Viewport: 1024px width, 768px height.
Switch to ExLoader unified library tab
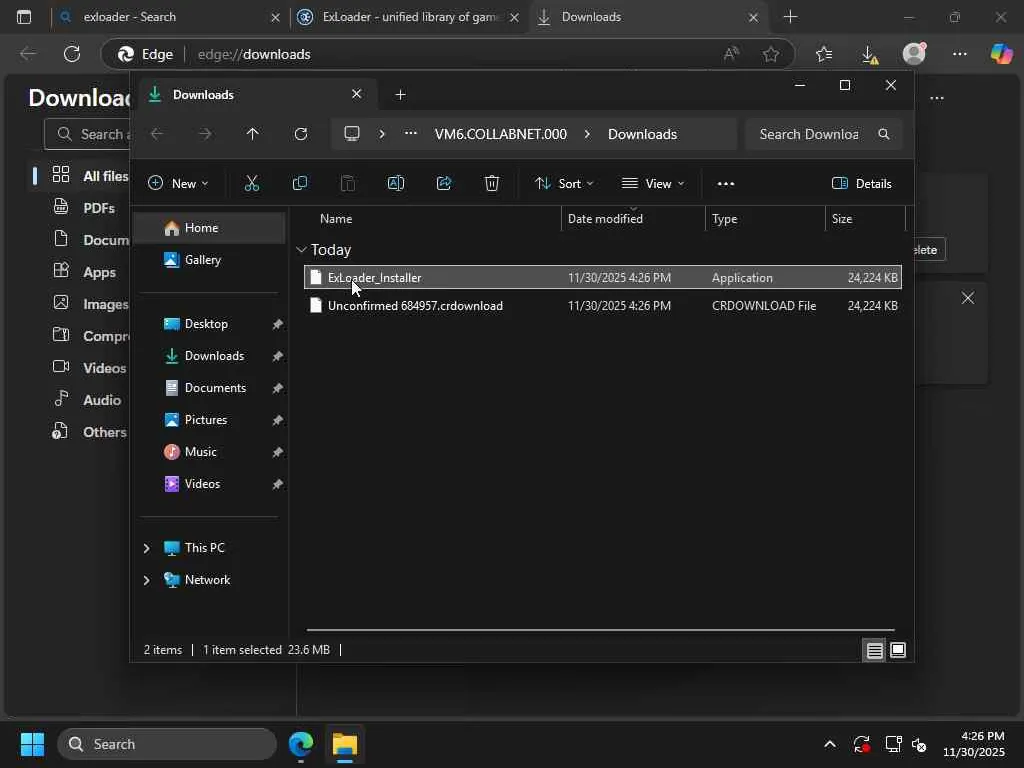[410, 17]
